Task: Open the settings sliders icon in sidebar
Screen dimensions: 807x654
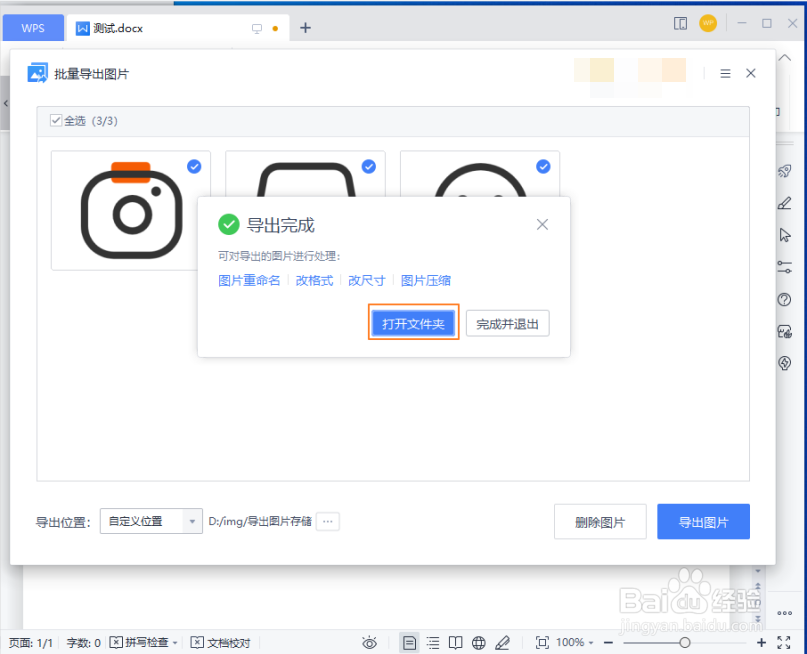Action: click(784, 267)
